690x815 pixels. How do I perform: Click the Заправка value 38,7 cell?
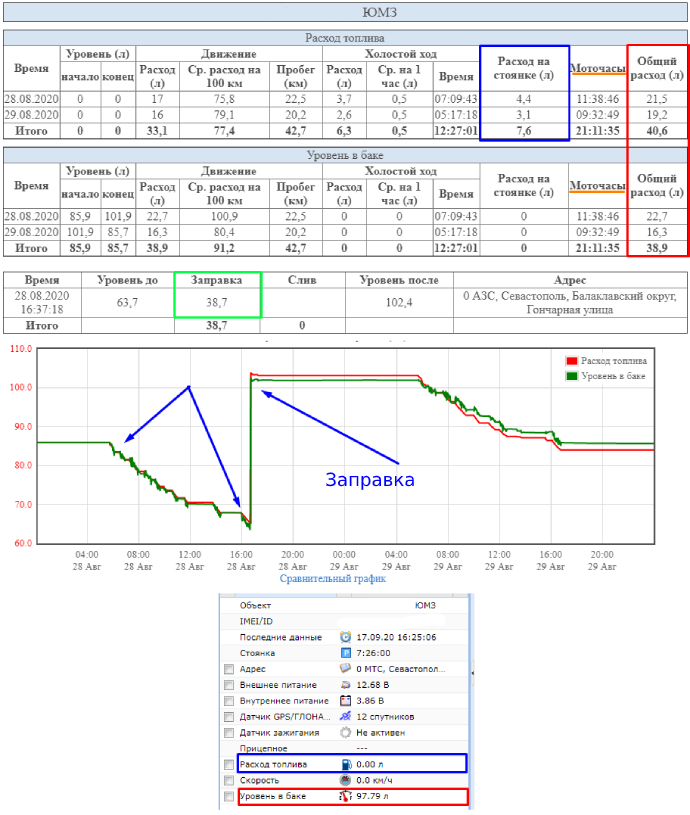tap(218, 303)
